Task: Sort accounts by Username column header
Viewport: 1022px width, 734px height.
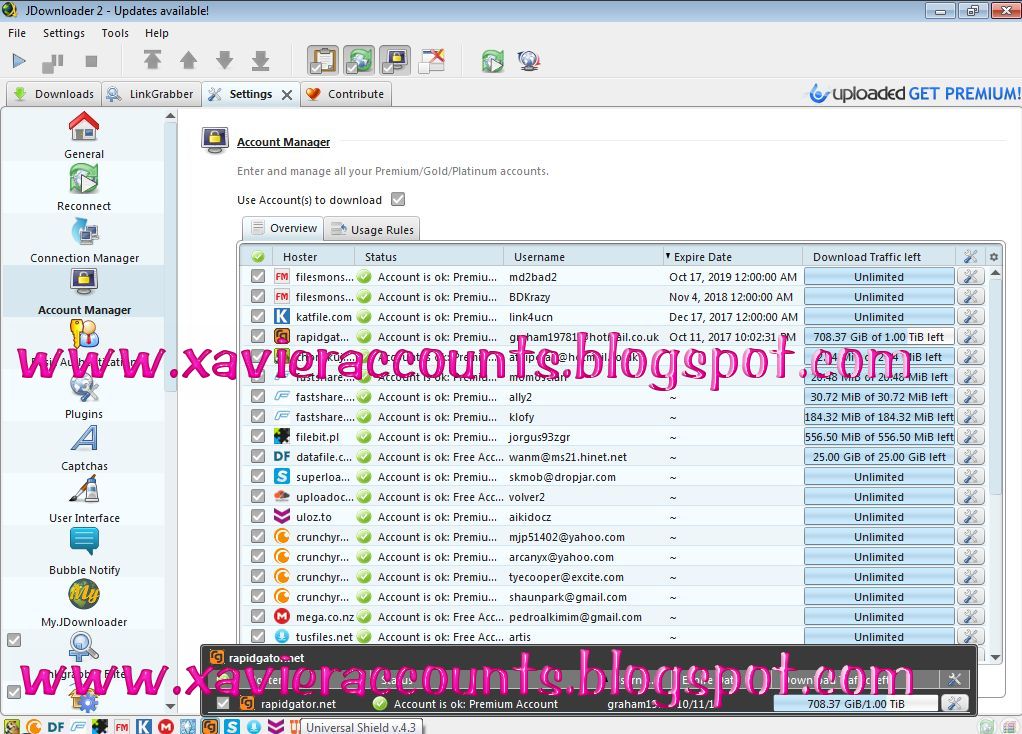Action: point(583,257)
